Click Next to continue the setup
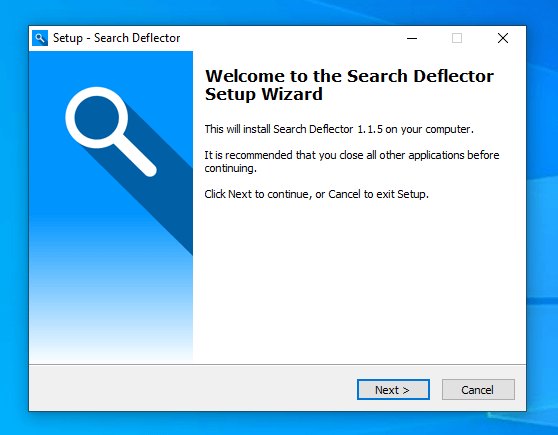Screen dimensions: 558x435 (393, 389)
